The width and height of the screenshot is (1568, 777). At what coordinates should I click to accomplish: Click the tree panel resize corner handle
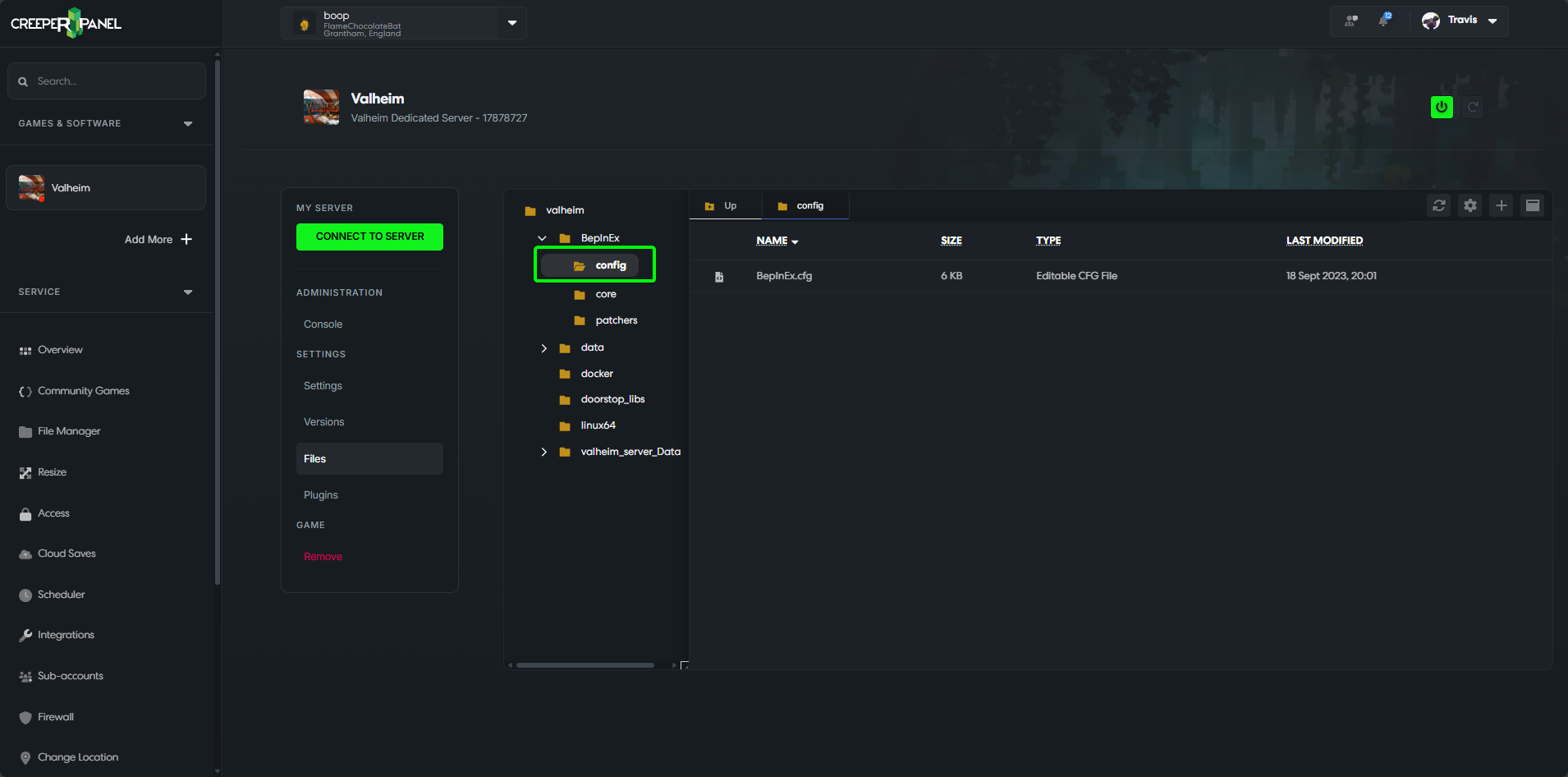tap(684, 665)
